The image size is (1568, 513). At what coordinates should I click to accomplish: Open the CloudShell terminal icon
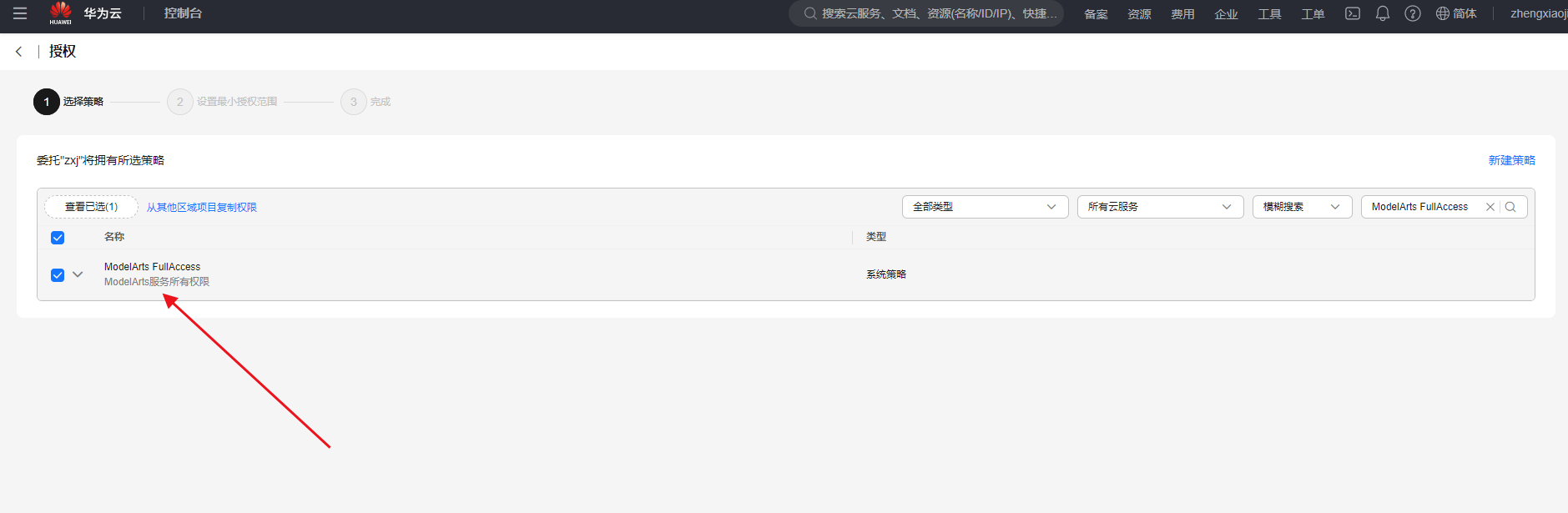[x=1353, y=13]
